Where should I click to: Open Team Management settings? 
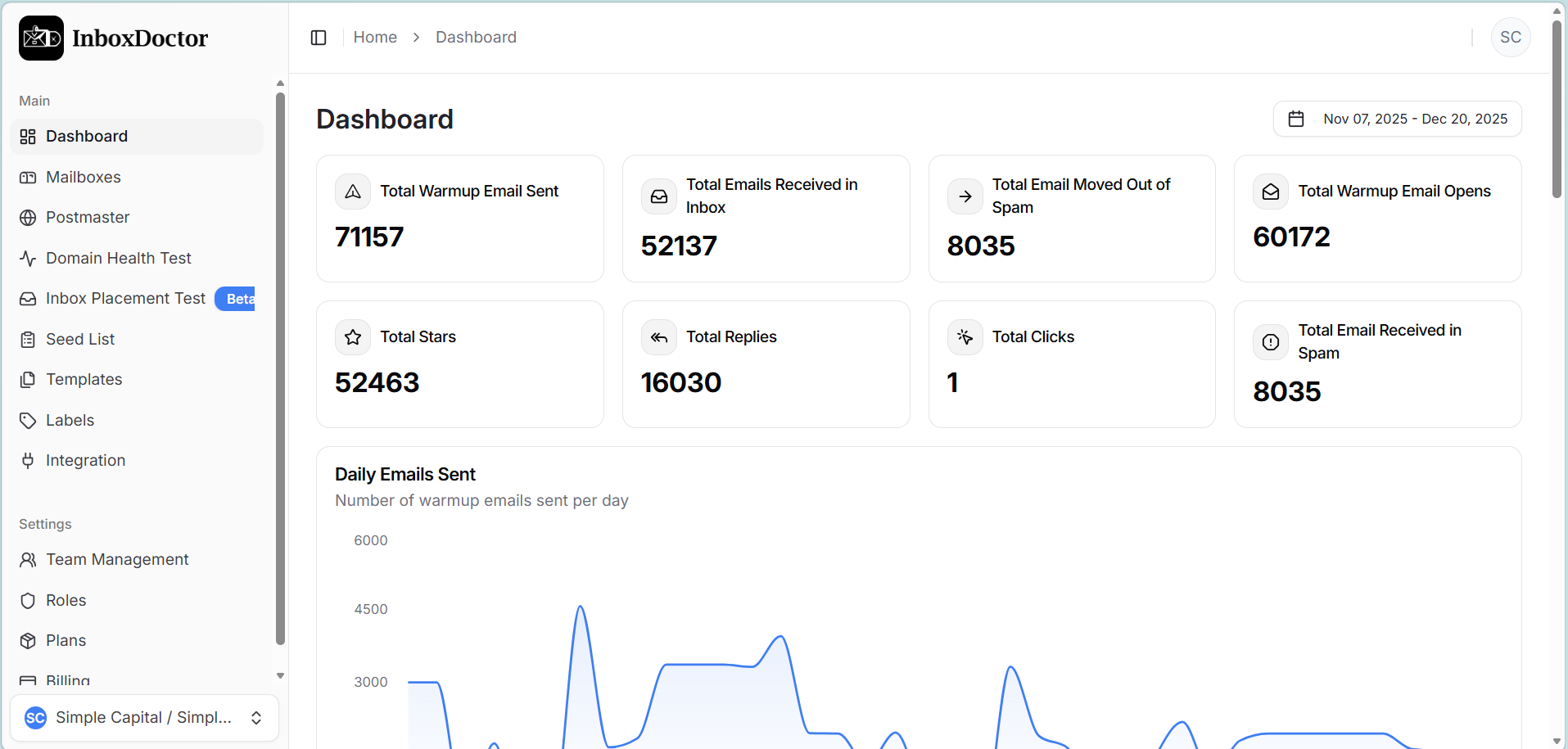click(117, 559)
